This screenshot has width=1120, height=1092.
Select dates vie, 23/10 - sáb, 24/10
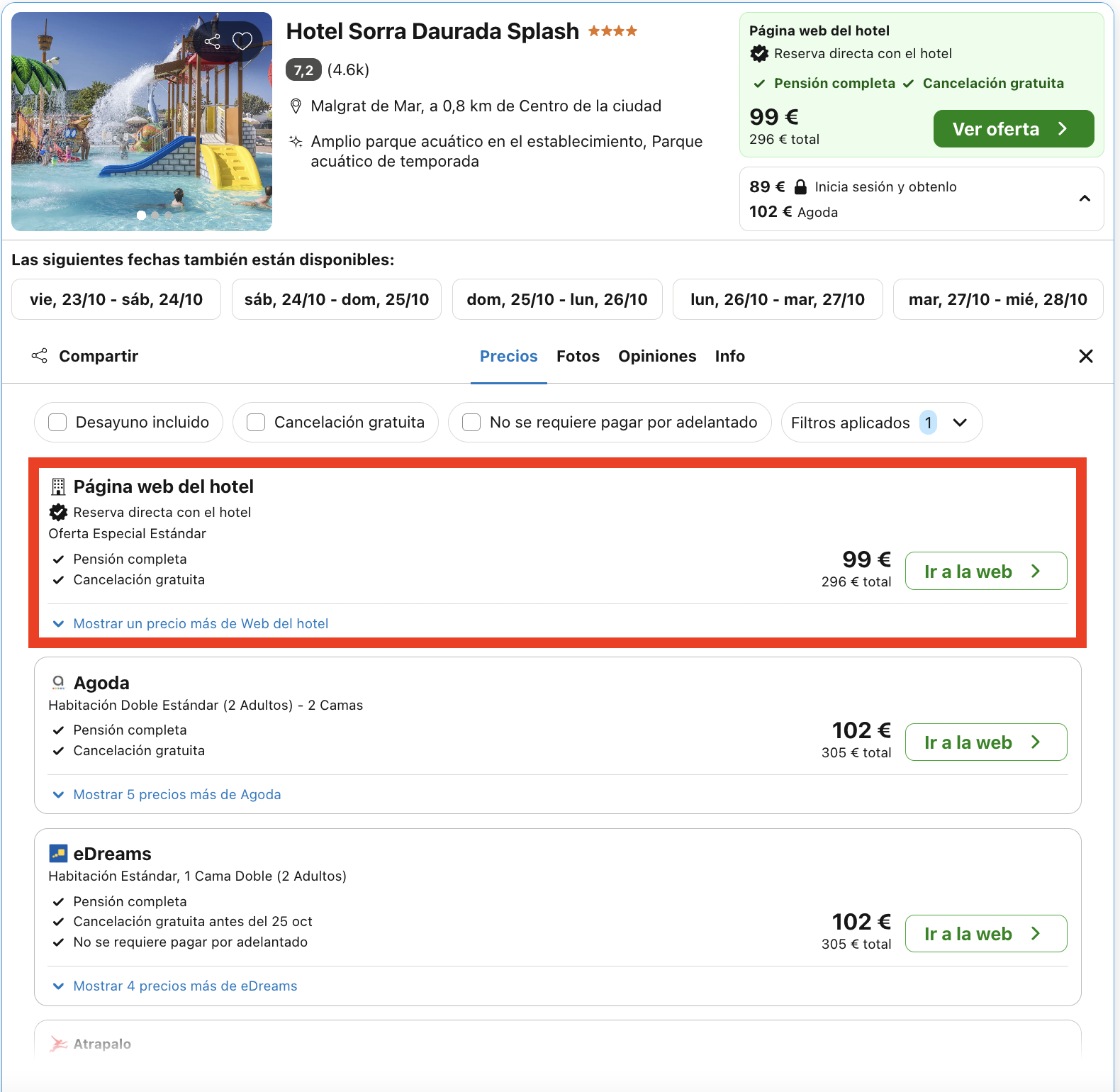(116, 299)
